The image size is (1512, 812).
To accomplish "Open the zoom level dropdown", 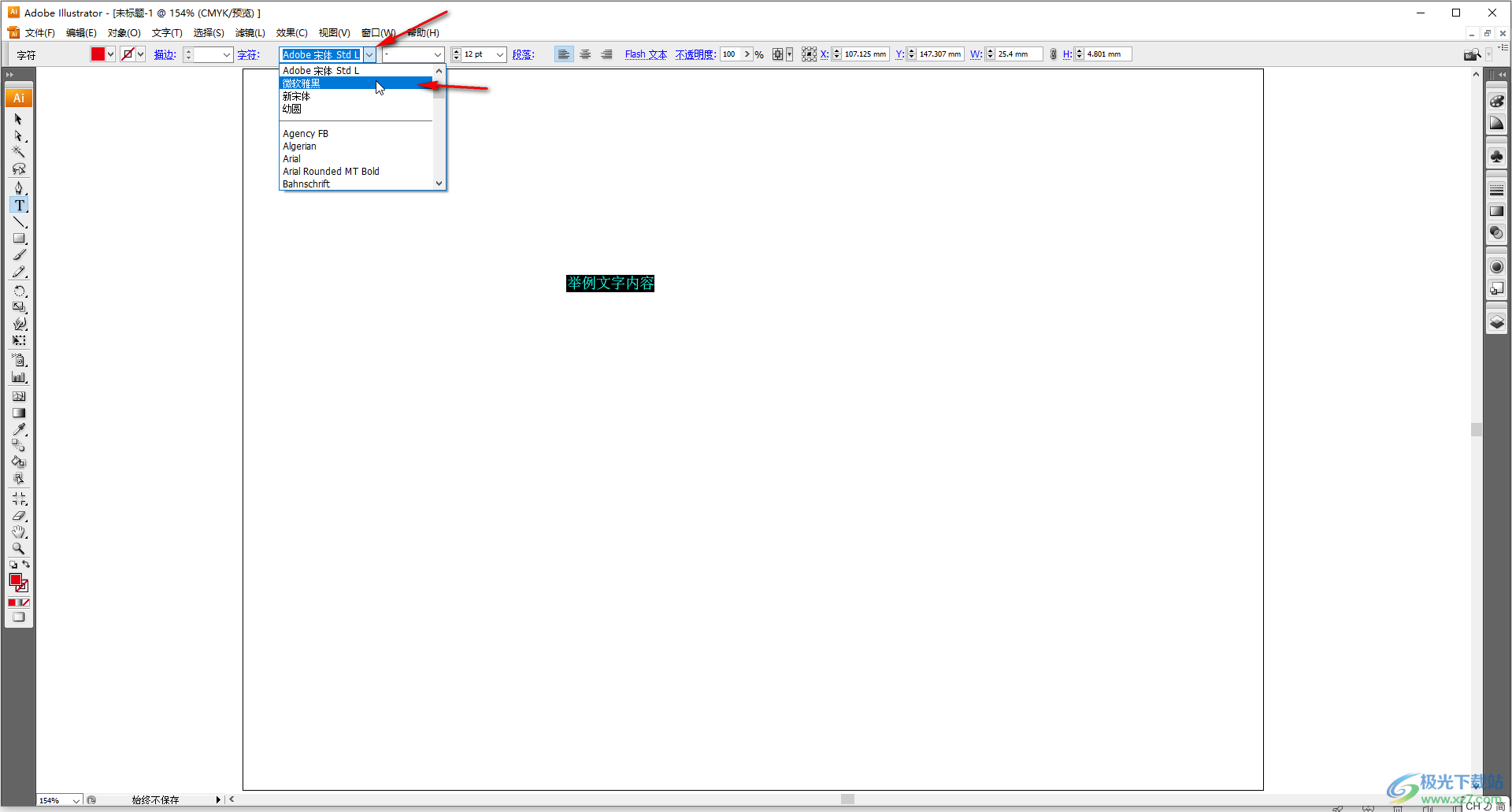I will (x=76, y=800).
